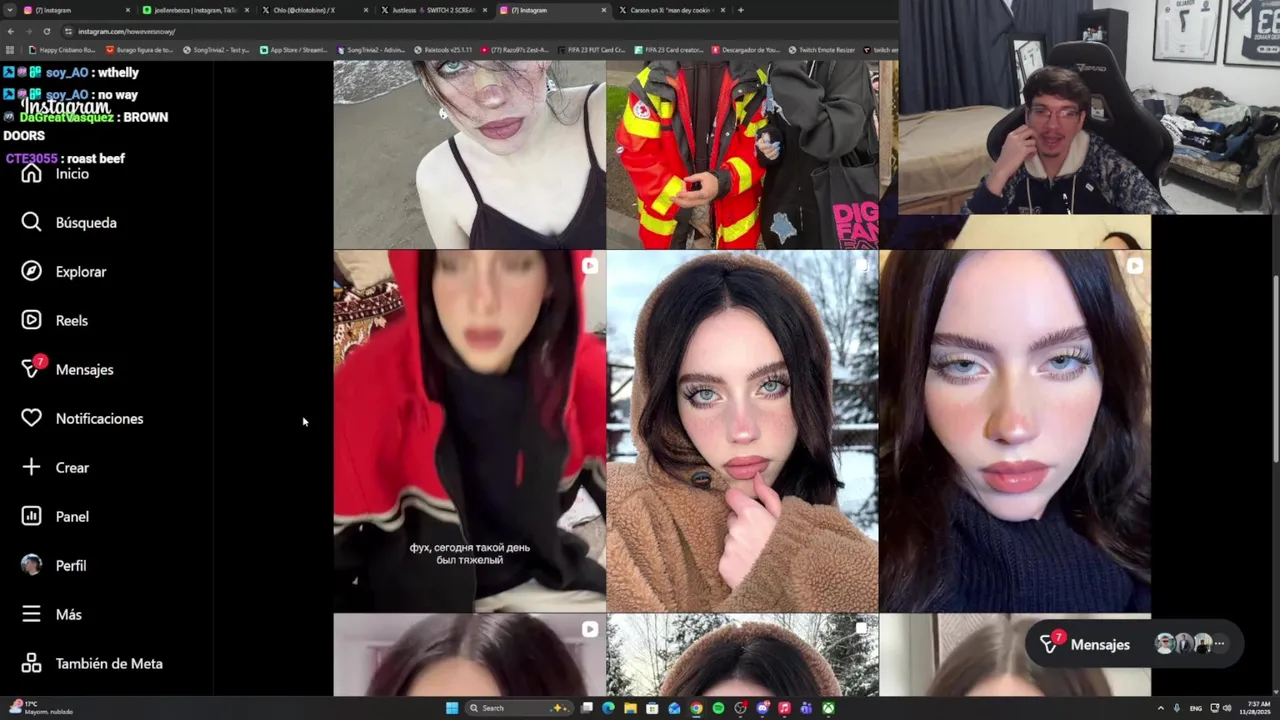
Task: Open Twitch Emote Resizer bookmark
Action: click(821, 49)
